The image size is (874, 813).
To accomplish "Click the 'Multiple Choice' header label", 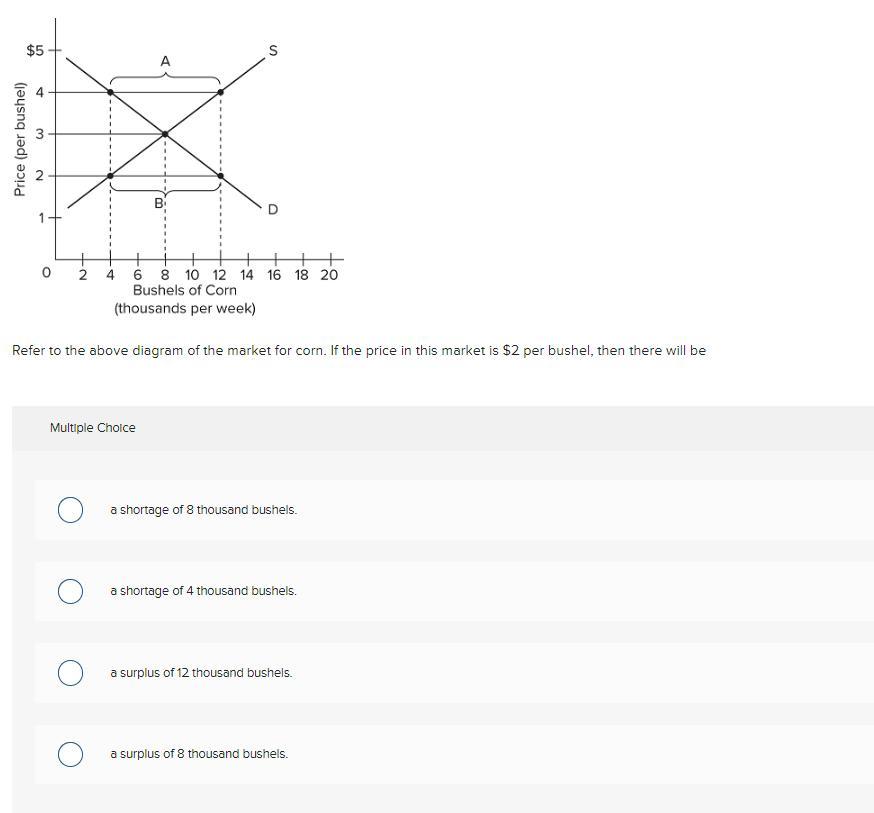I will 93,428.
